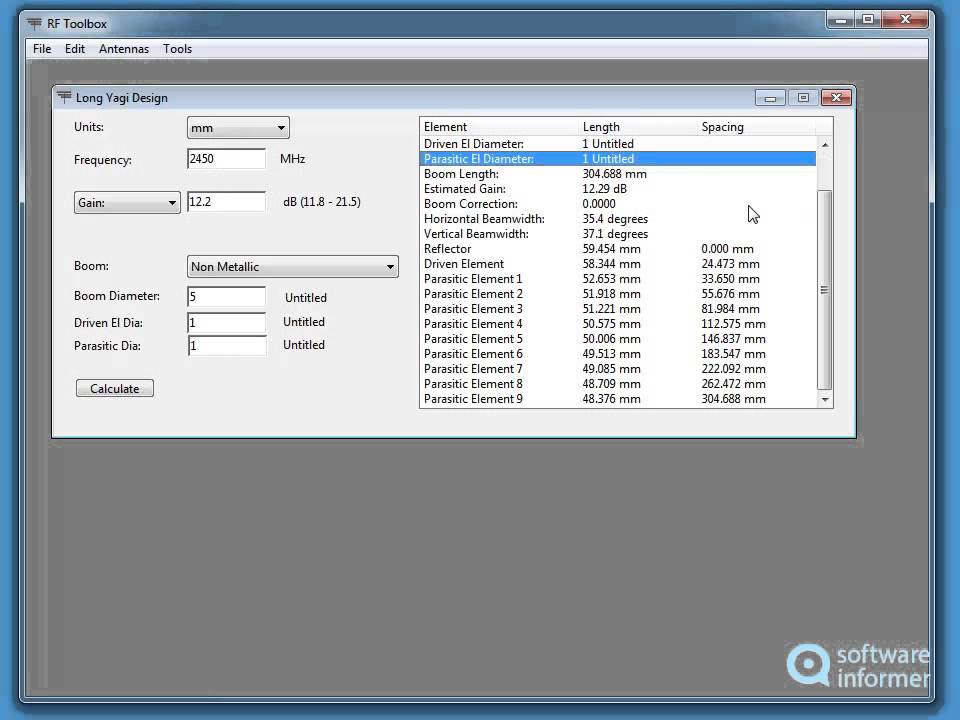Select the Parasitic Element 8 row
The width and height of the screenshot is (960, 720).
[x=618, y=384]
